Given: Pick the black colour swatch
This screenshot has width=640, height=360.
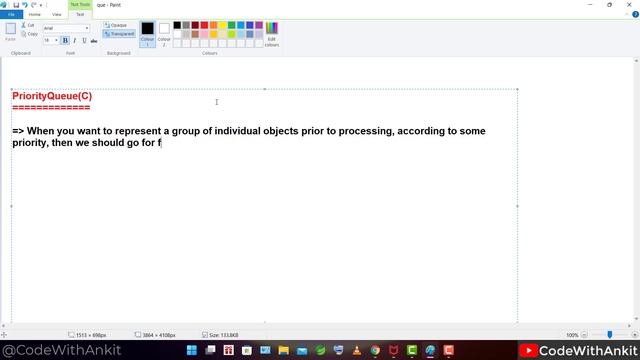Looking at the screenshot, I should pos(177,25).
